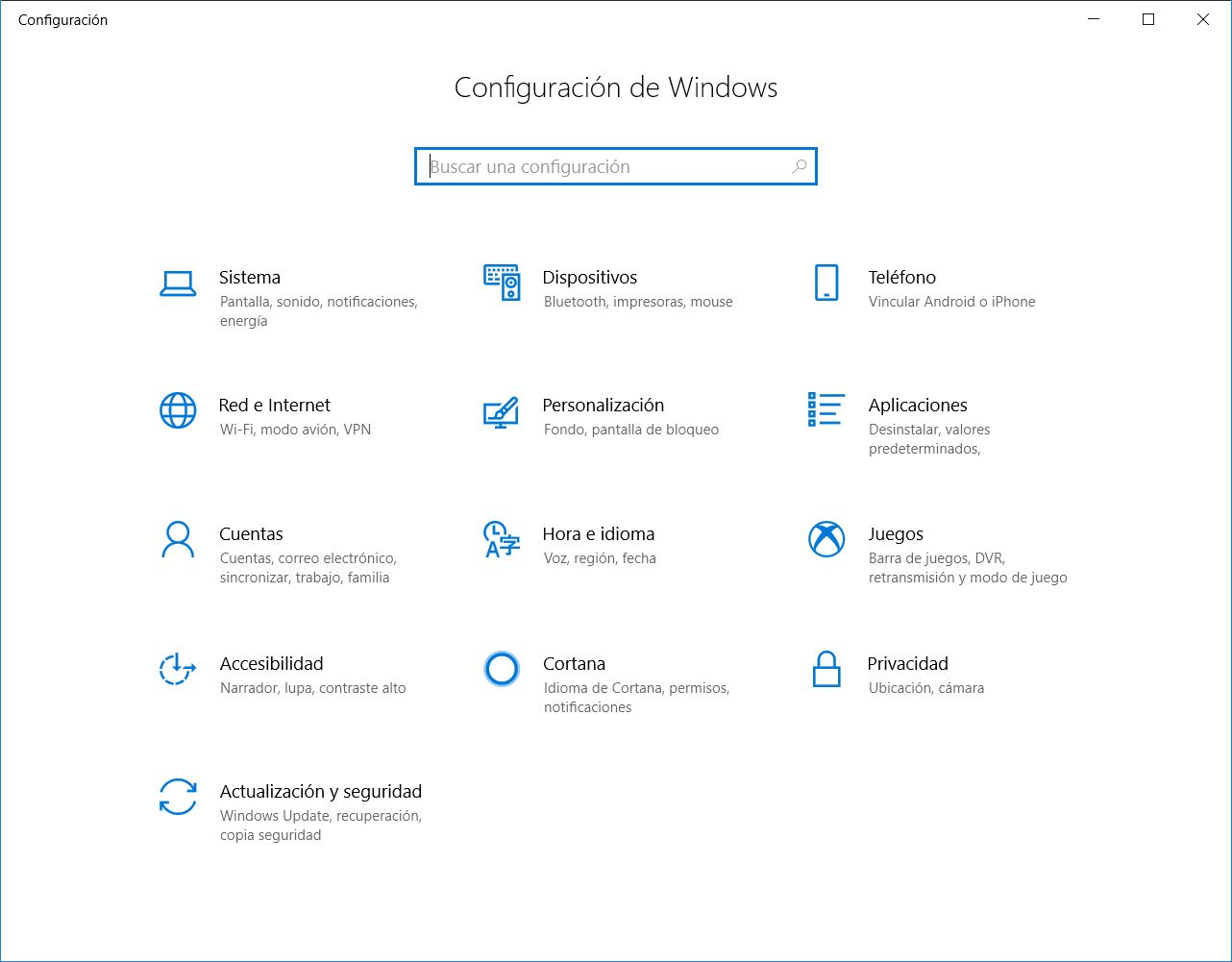Click the Privacidad padlock icon
The width and height of the screenshot is (1232, 962).
coord(826,669)
